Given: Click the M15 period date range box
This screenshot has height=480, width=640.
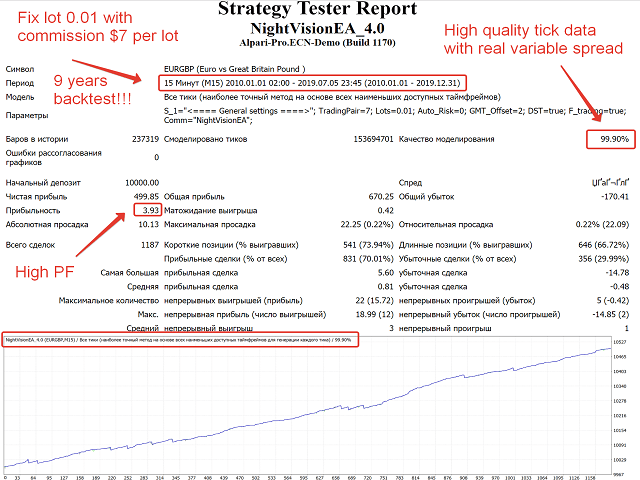Looking at the screenshot, I should [312, 83].
